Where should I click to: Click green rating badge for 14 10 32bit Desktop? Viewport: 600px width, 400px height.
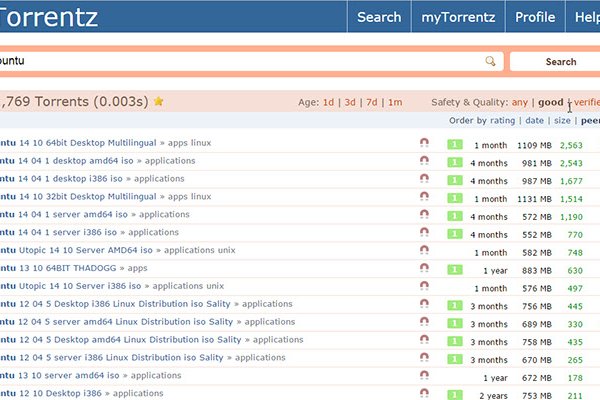point(454,198)
